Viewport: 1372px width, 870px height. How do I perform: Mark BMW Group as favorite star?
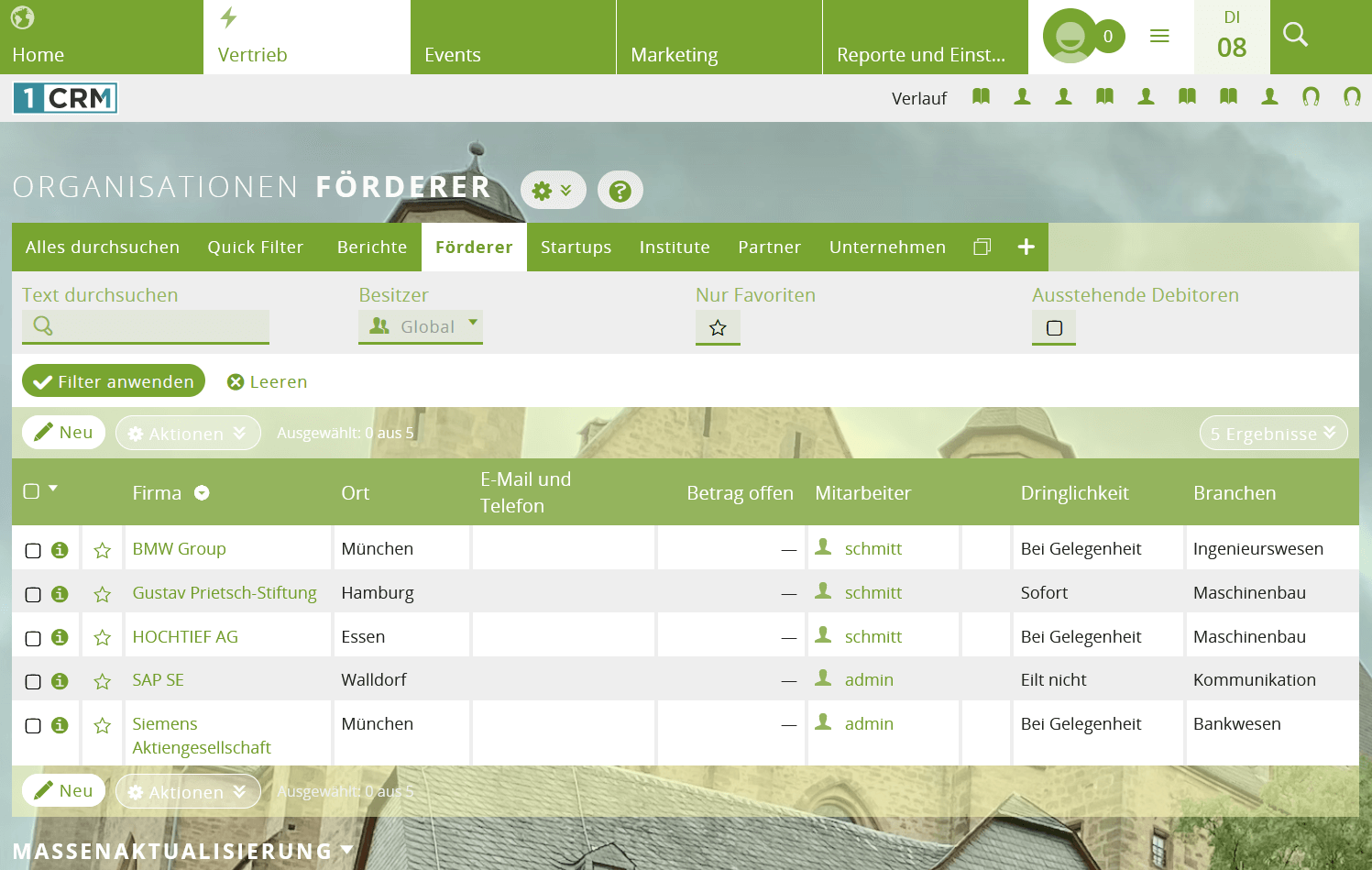103,550
